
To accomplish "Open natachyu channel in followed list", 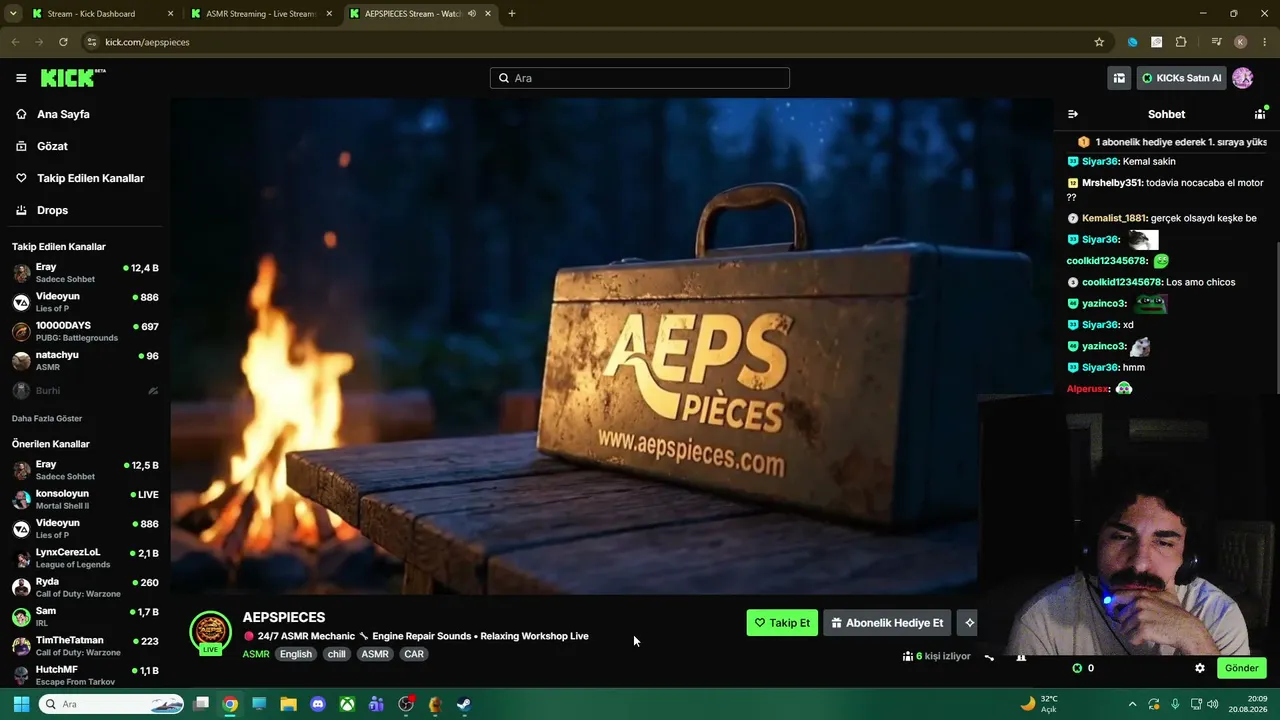I will pos(85,361).
